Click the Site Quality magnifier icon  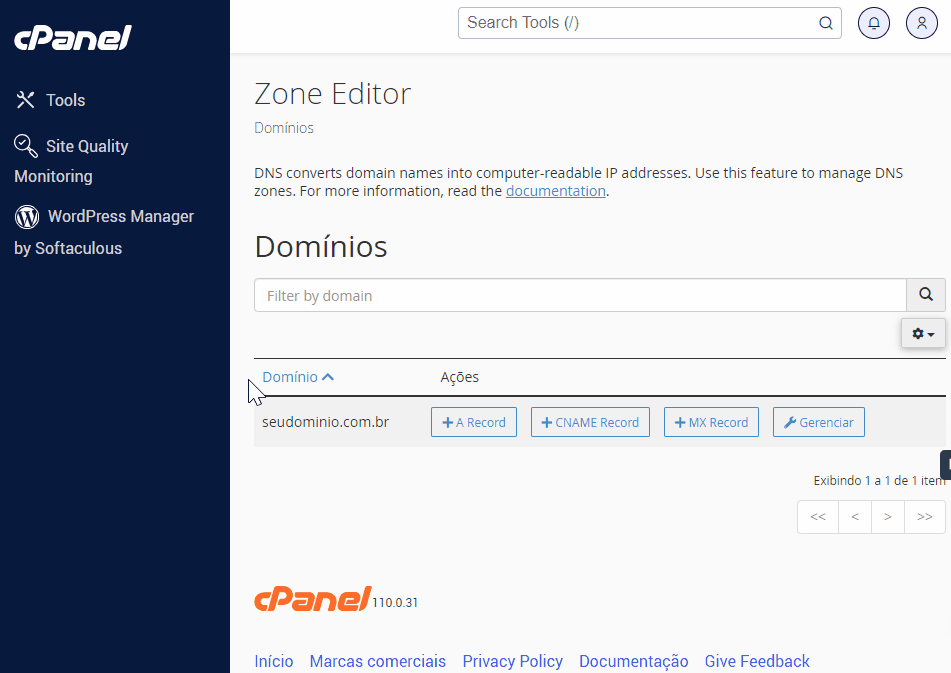25,146
